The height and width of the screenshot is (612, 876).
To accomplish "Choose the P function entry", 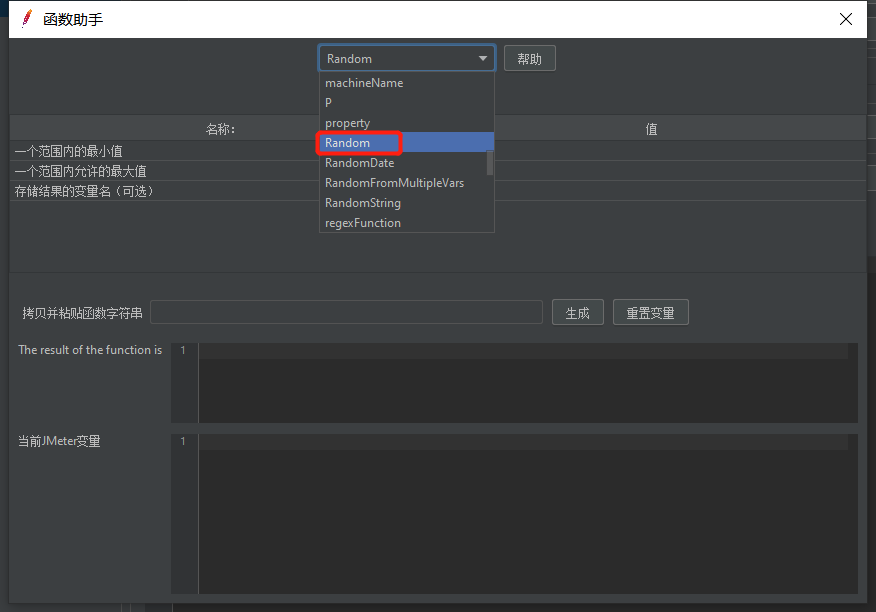I will 406,103.
